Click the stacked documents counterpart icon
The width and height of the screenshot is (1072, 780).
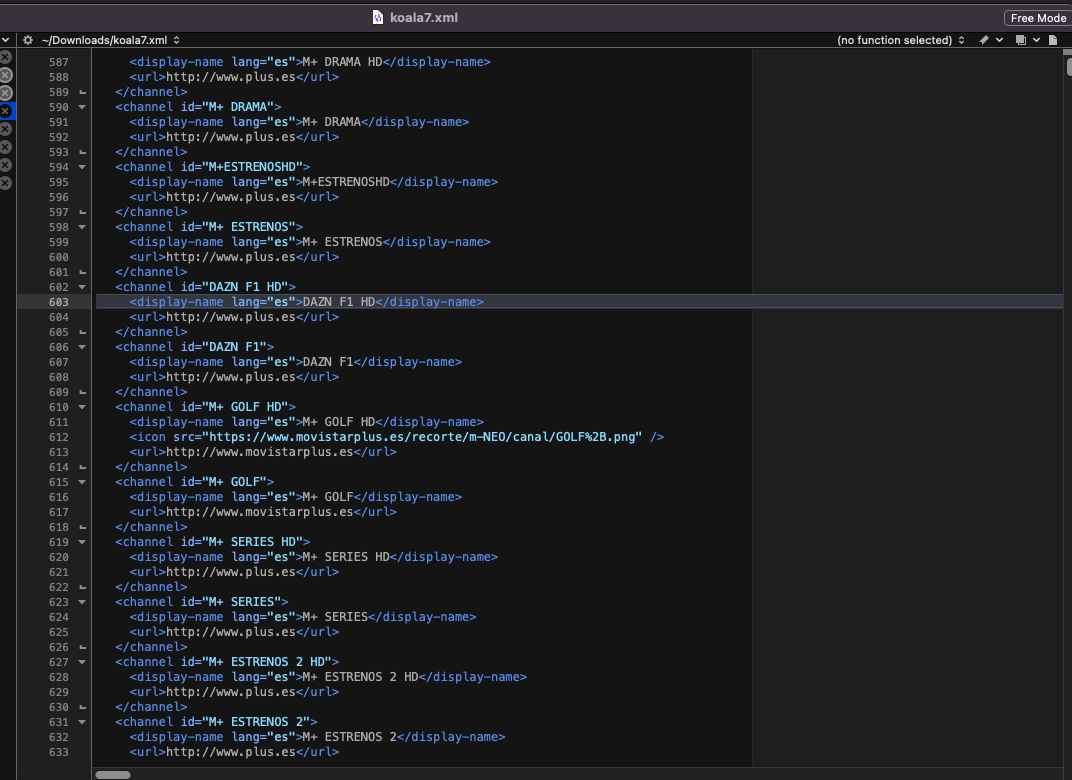point(1021,40)
